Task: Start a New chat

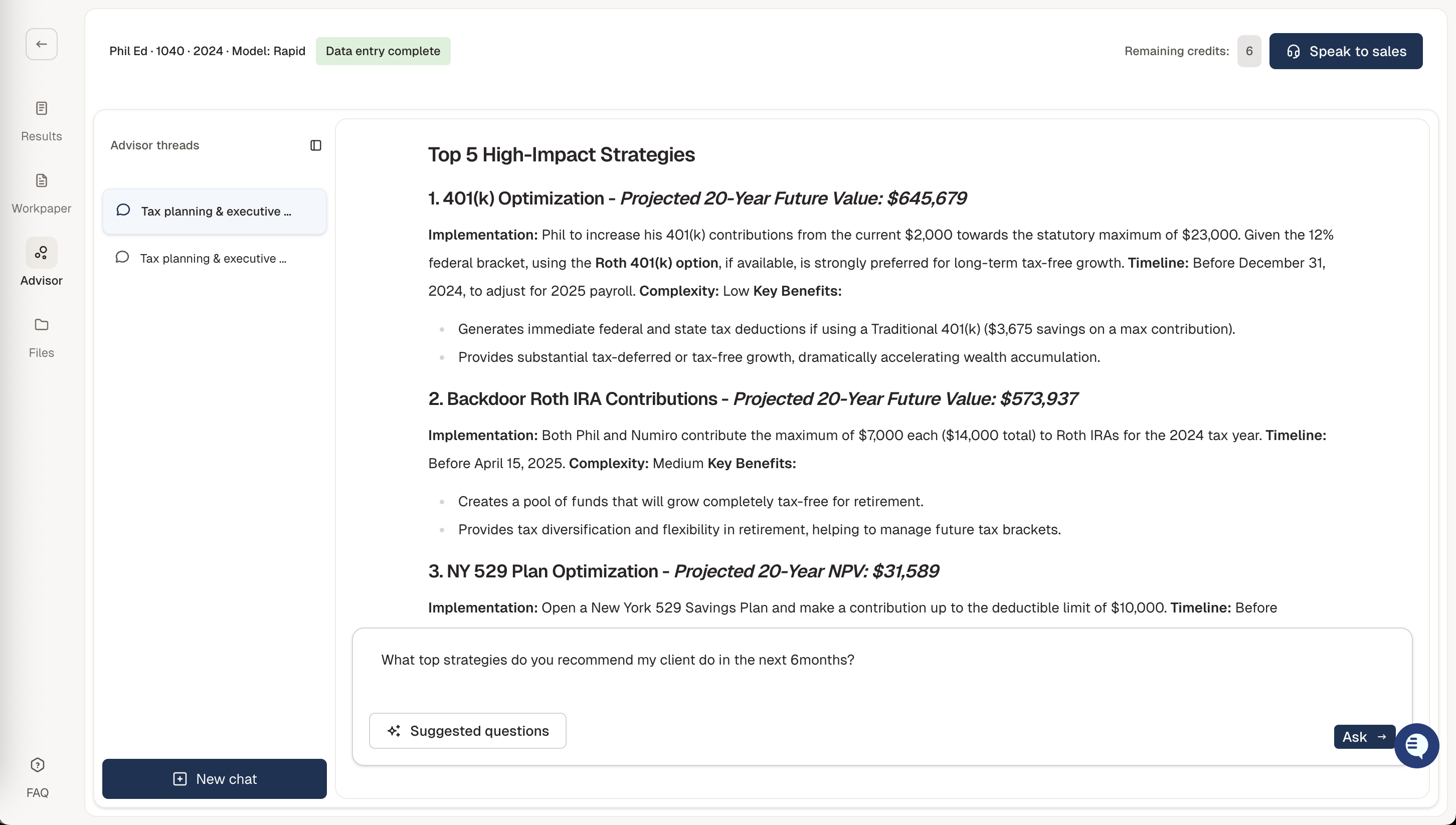Action: click(214, 778)
